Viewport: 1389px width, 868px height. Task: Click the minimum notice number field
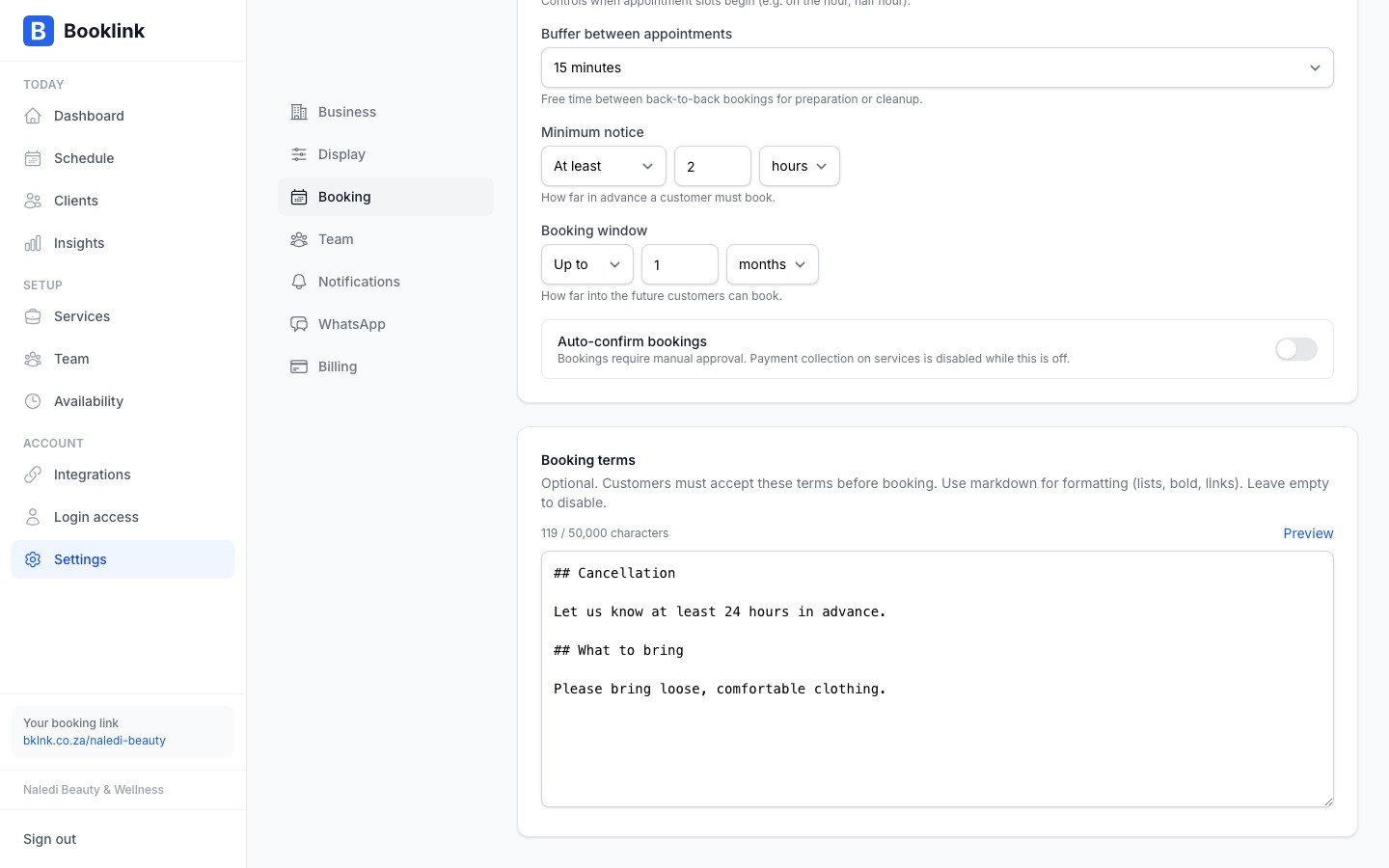713,166
